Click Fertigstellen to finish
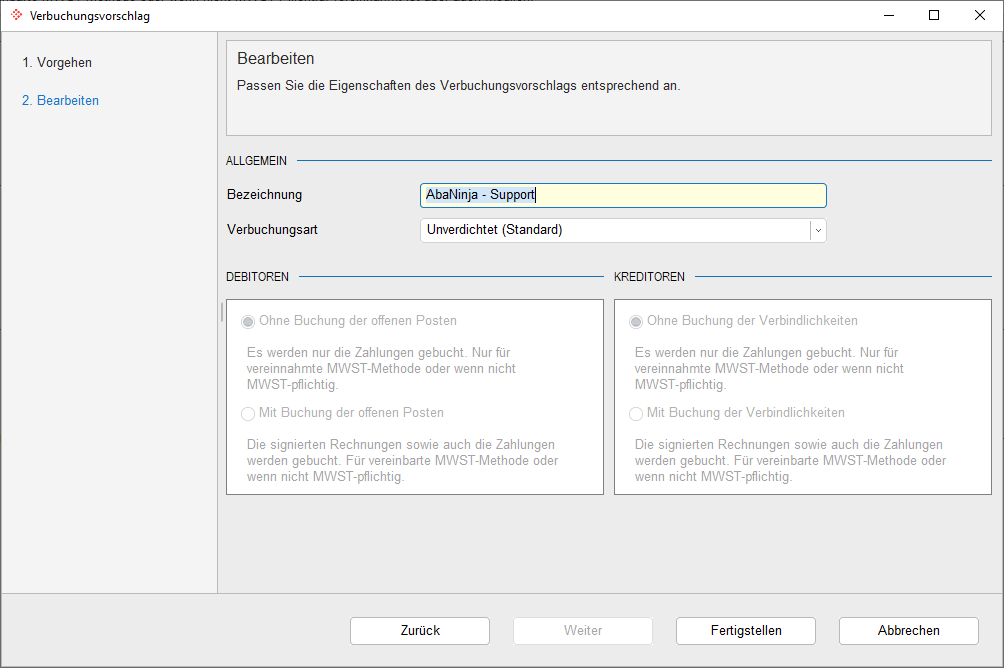 pyautogui.click(x=746, y=631)
